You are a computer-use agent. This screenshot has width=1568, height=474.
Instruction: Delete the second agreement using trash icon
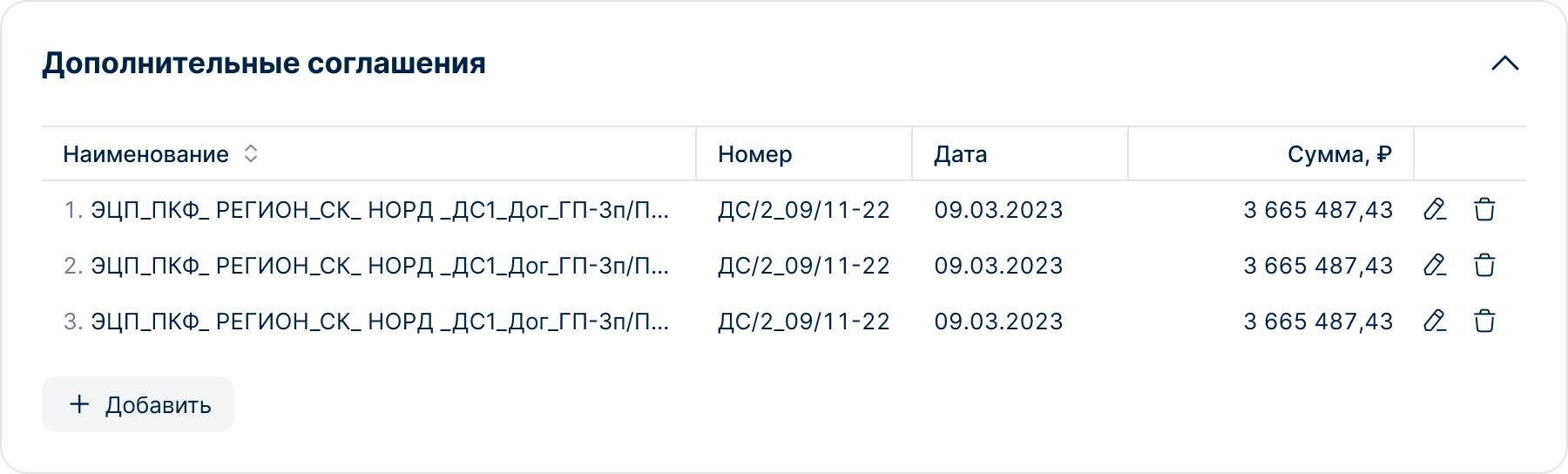[x=1484, y=266]
